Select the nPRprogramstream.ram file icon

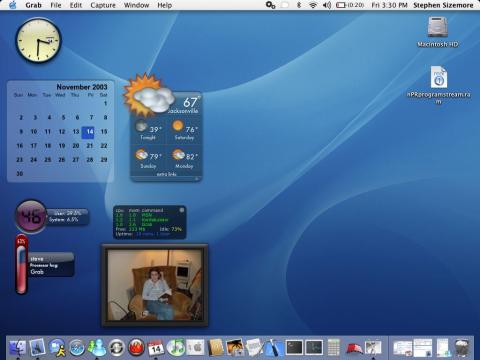coord(439,77)
